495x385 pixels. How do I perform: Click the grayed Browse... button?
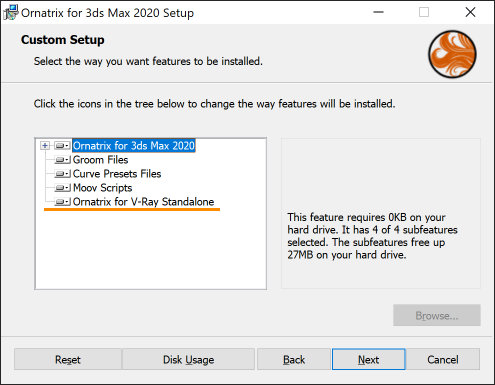tap(437, 315)
